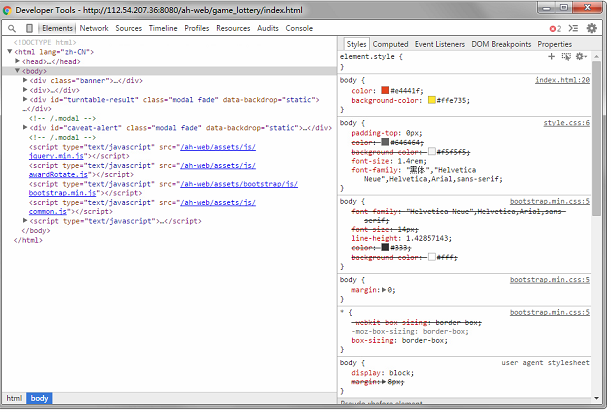Image resolution: width=611 pixels, height=412 pixels.
Task: Expand the turntable-result div node
Action: coord(25,99)
